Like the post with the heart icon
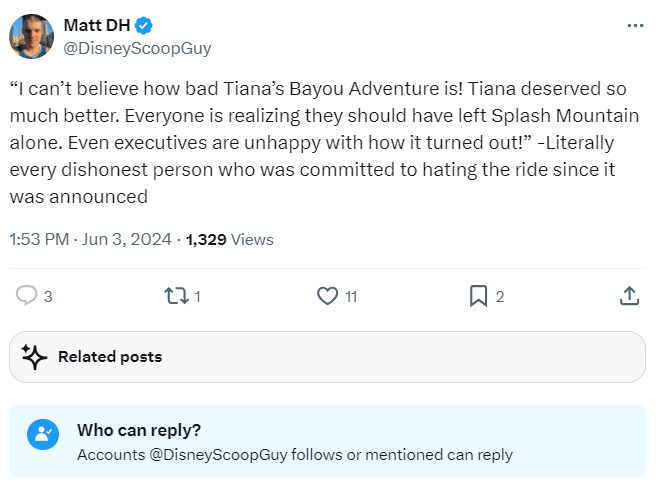The width and height of the screenshot is (659, 487). click(x=326, y=296)
